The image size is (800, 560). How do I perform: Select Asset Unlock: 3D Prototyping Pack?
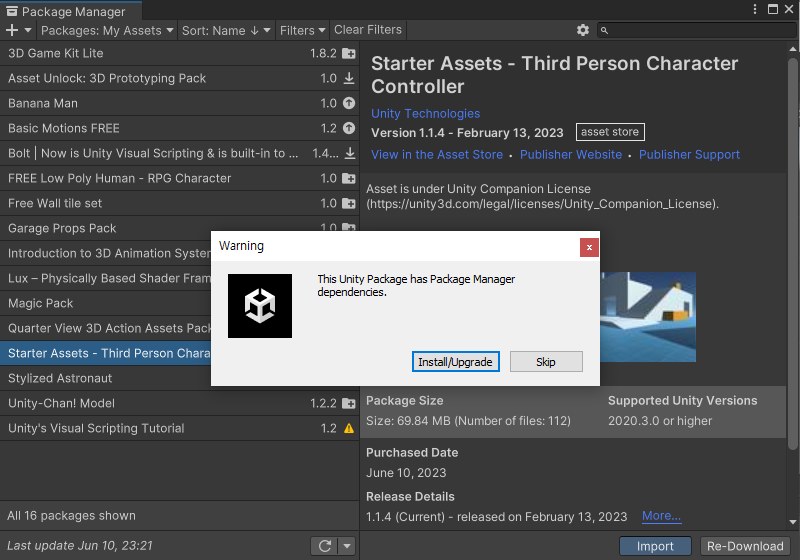click(x=179, y=78)
